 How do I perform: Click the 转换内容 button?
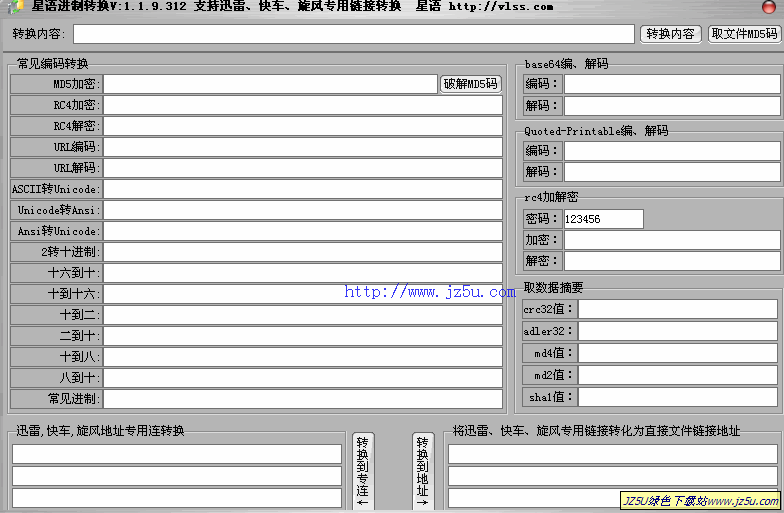coord(670,34)
